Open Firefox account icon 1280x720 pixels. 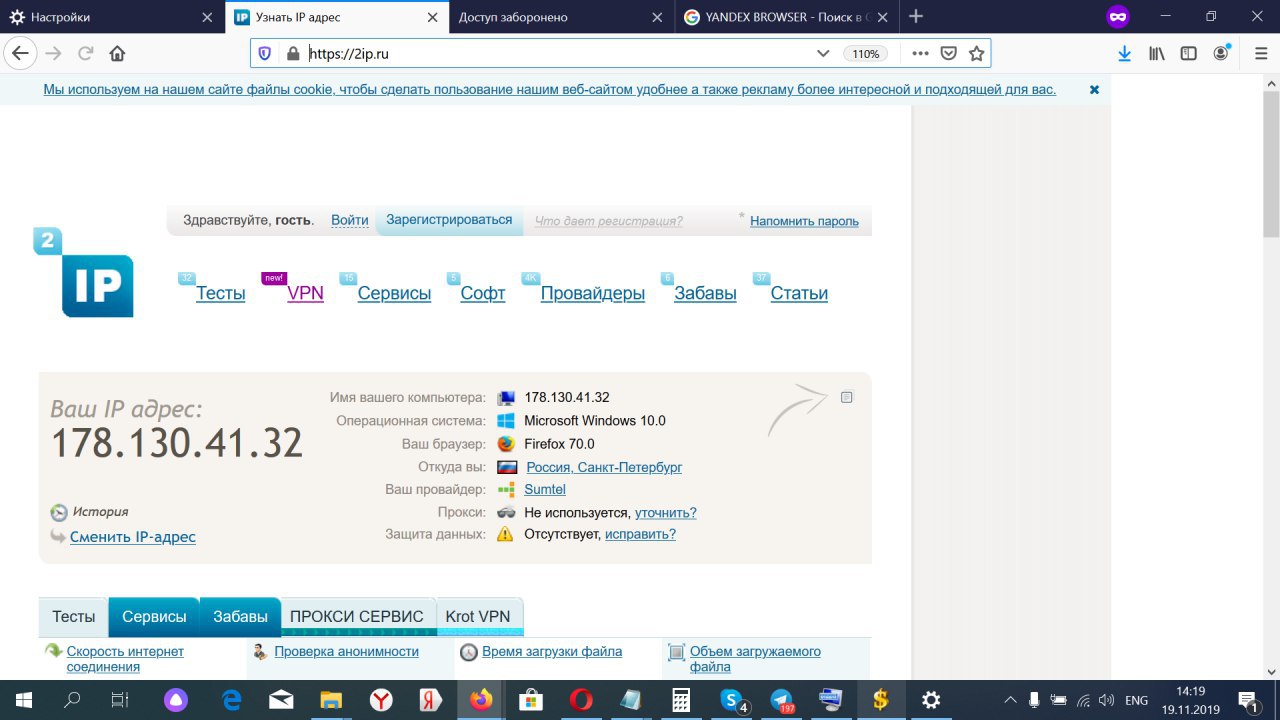(1221, 53)
